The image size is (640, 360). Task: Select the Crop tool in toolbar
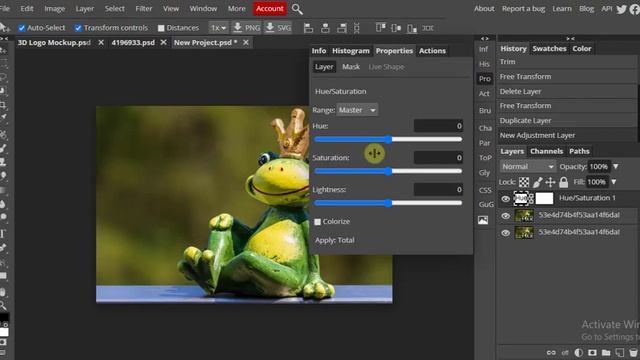pyautogui.click(x=3, y=105)
